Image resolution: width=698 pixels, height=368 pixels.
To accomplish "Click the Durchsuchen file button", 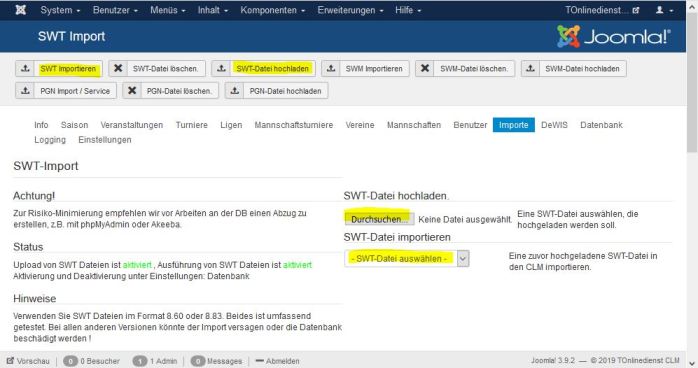I will 379,219.
